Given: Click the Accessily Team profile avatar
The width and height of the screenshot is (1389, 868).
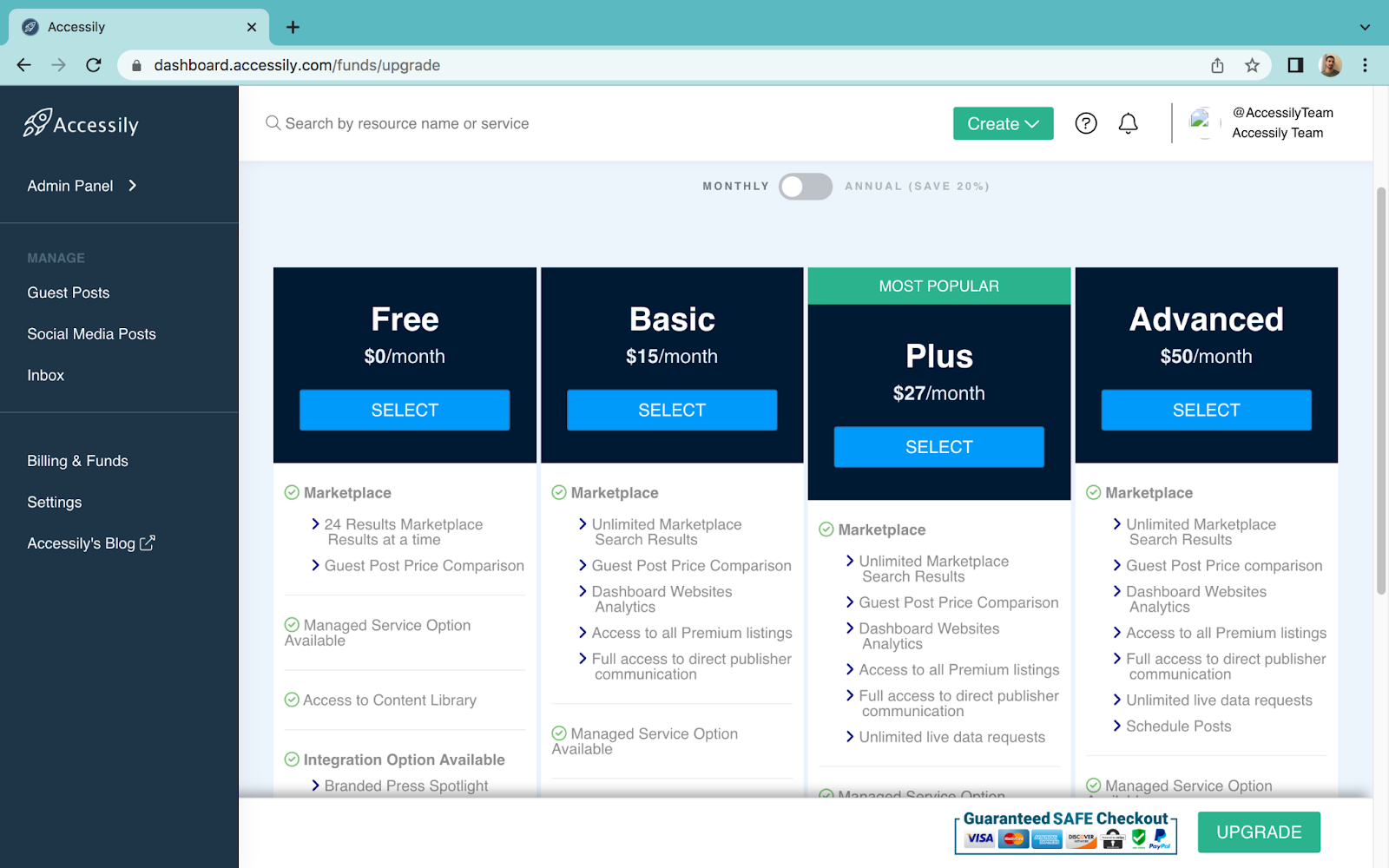Looking at the screenshot, I should point(1202,122).
